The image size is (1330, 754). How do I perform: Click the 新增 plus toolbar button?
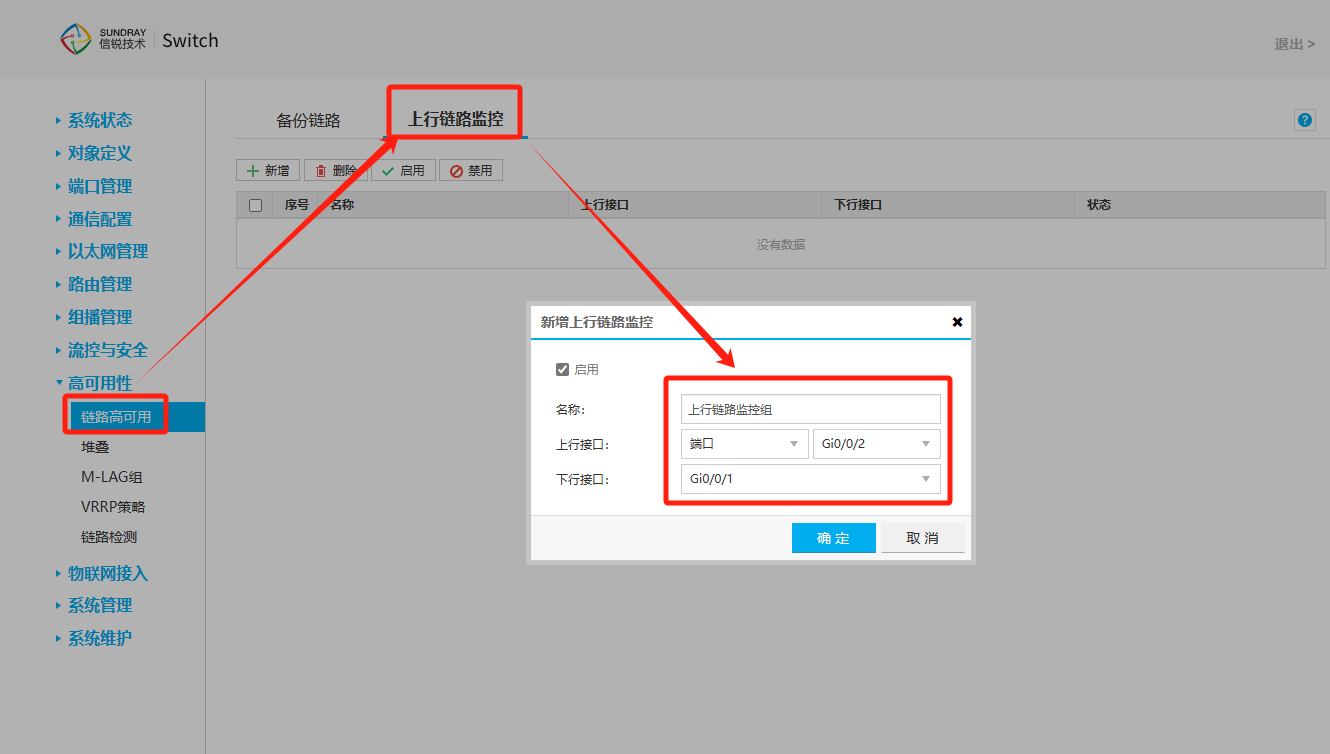pyautogui.click(x=268, y=171)
